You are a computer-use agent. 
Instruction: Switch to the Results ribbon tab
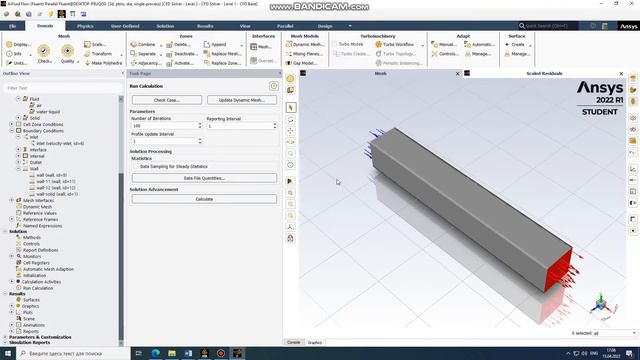tap(205, 26)
